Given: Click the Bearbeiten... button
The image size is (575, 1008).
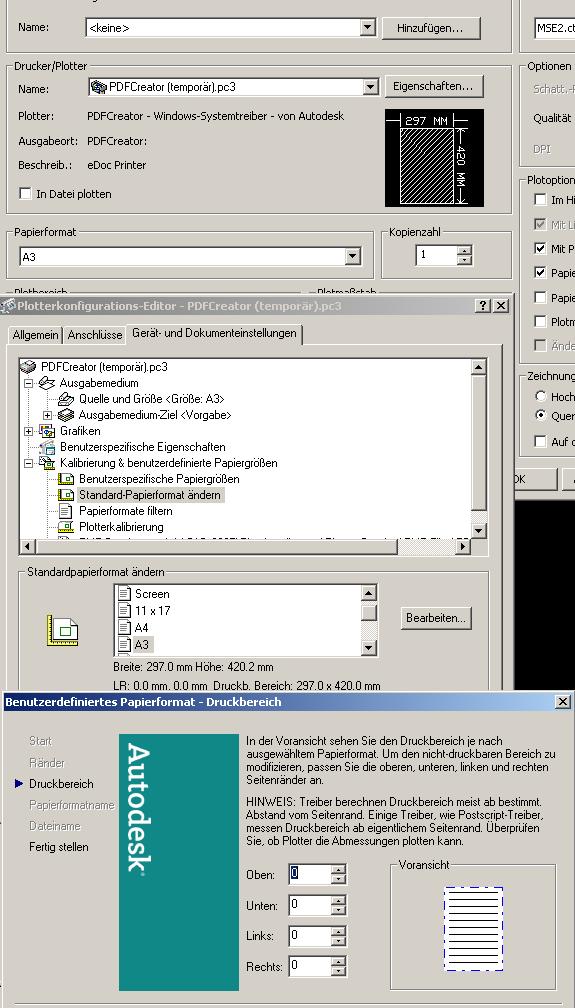Looking at the screenshot, I should tap(435, 618).
